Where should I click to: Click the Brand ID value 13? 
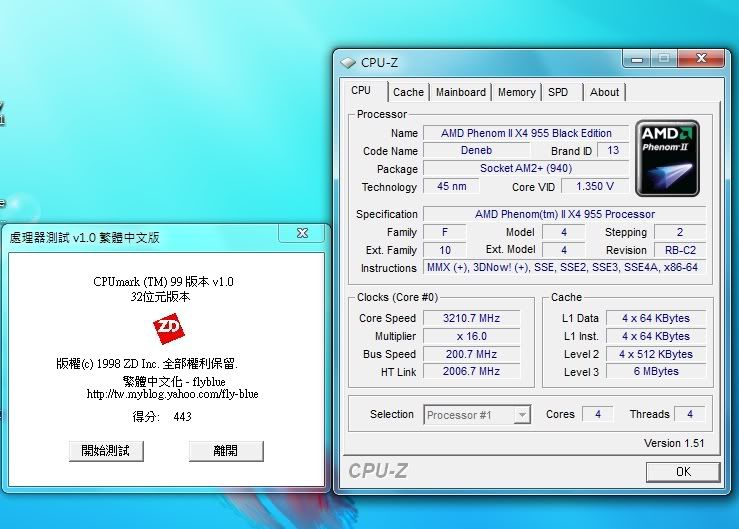click(x=613, y=150)
